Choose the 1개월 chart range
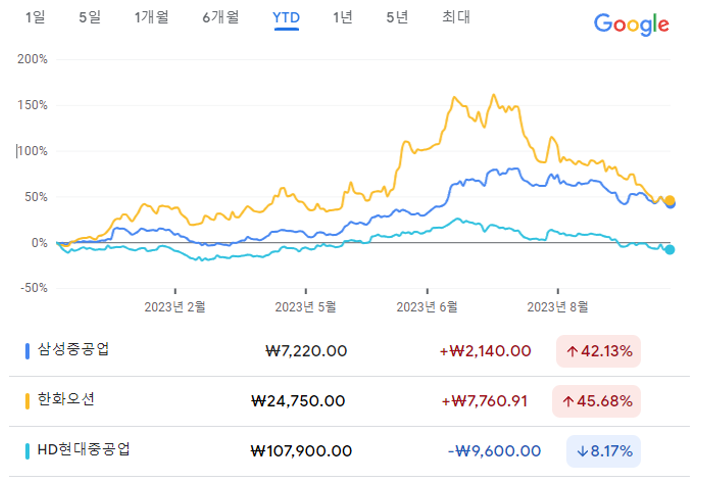 tap(151, 17)
